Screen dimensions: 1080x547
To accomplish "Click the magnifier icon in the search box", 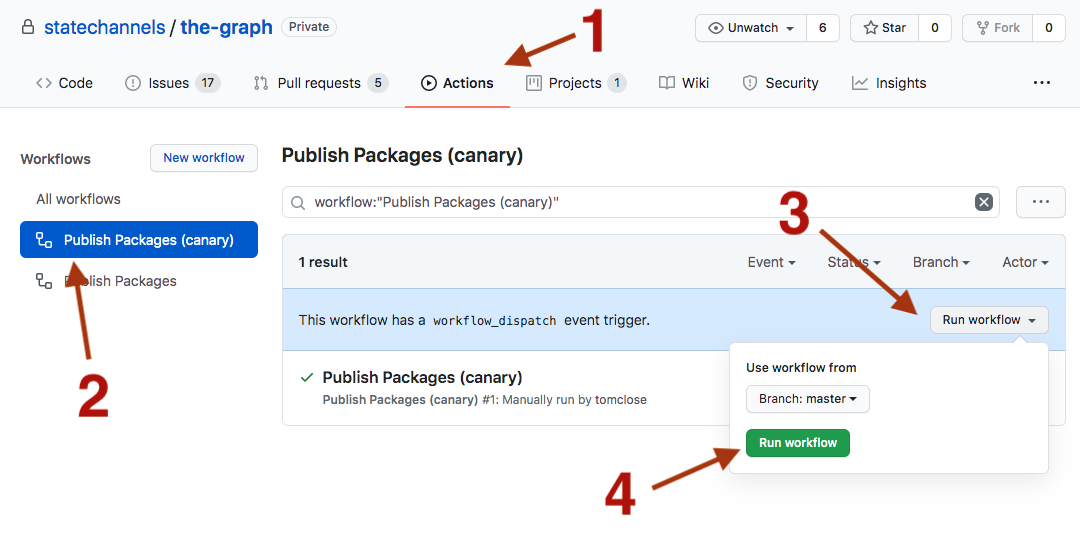I will (298, 203).
